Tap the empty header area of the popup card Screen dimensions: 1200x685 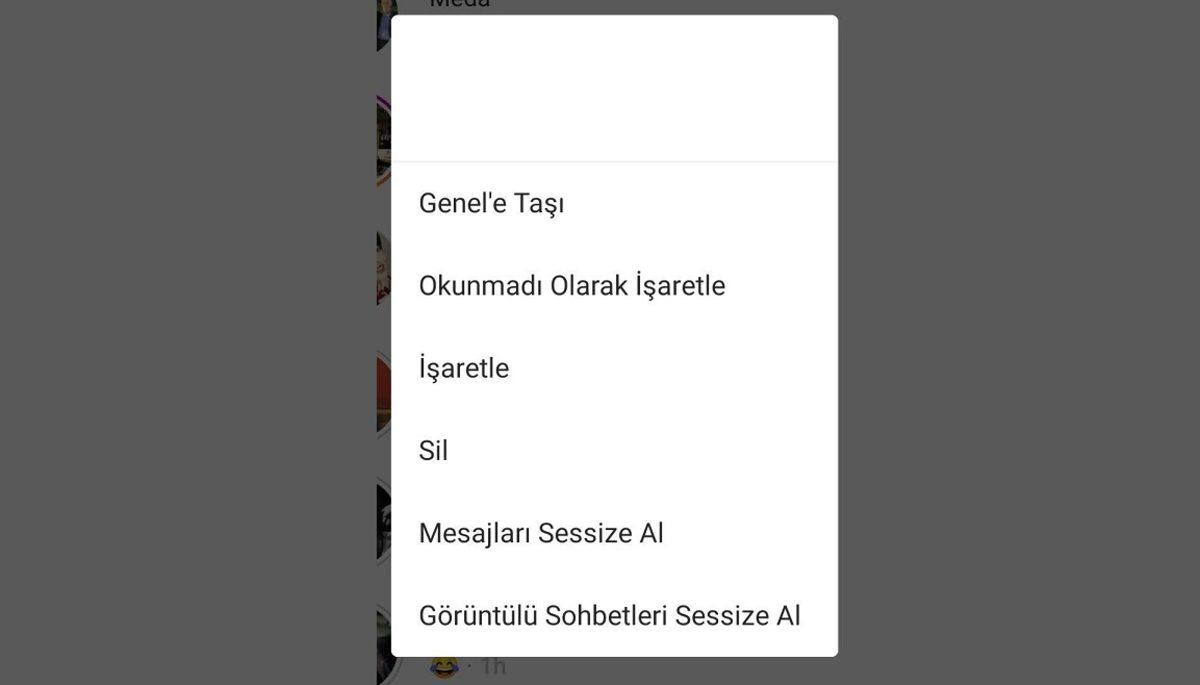[x=615, y=85]
